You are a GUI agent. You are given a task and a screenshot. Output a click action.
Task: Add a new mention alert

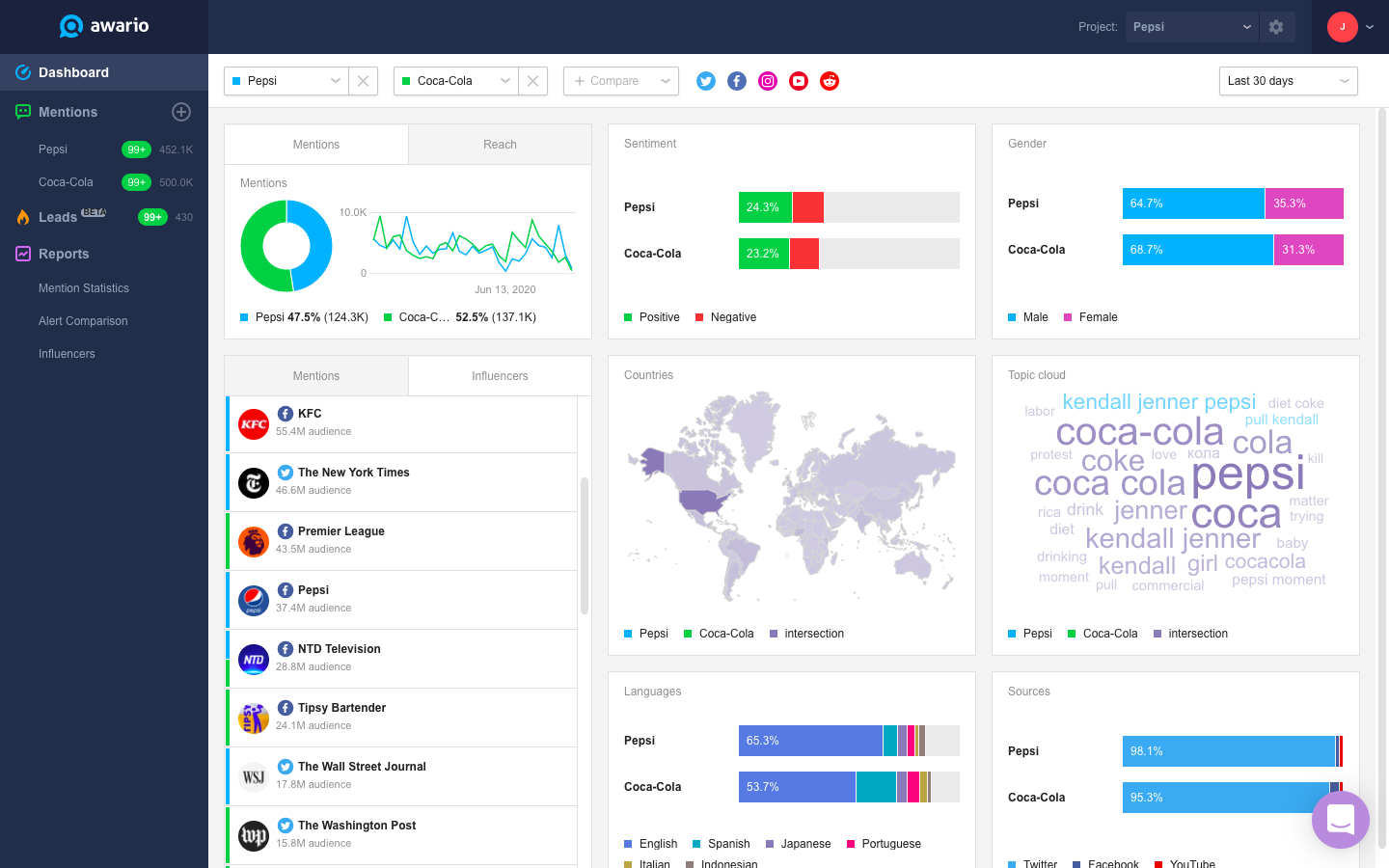click(x=181, y=112)
